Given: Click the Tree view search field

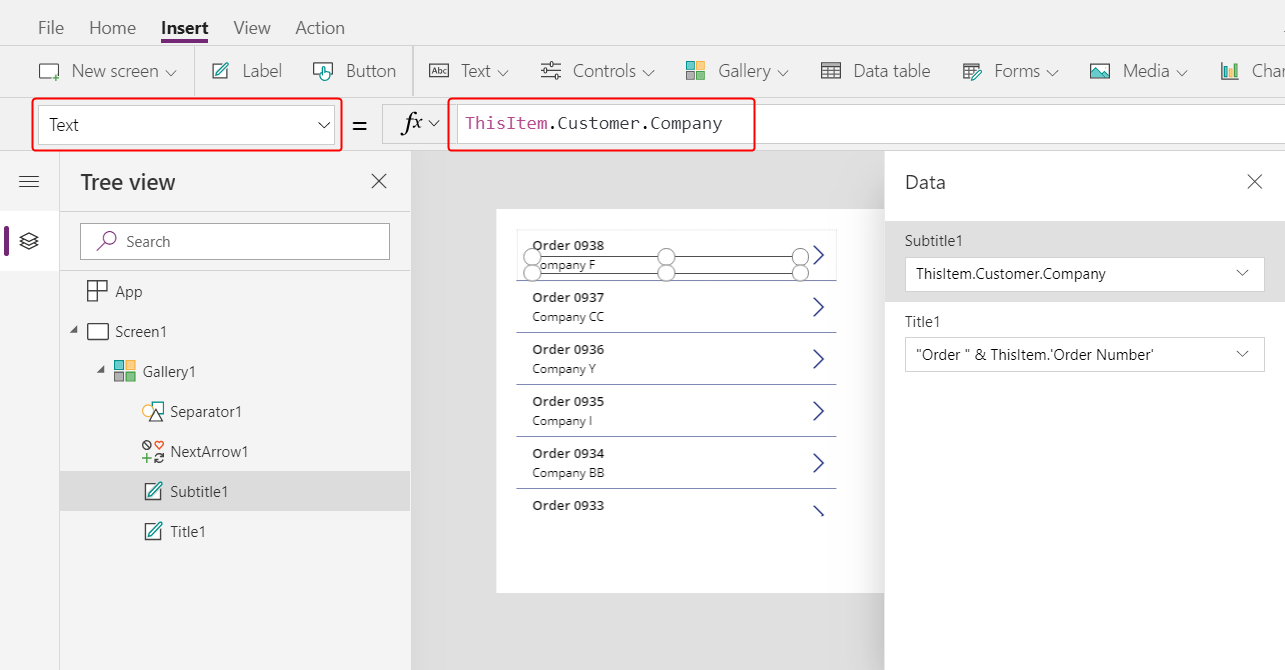Looking at the screenshot, I should point(235,242).
